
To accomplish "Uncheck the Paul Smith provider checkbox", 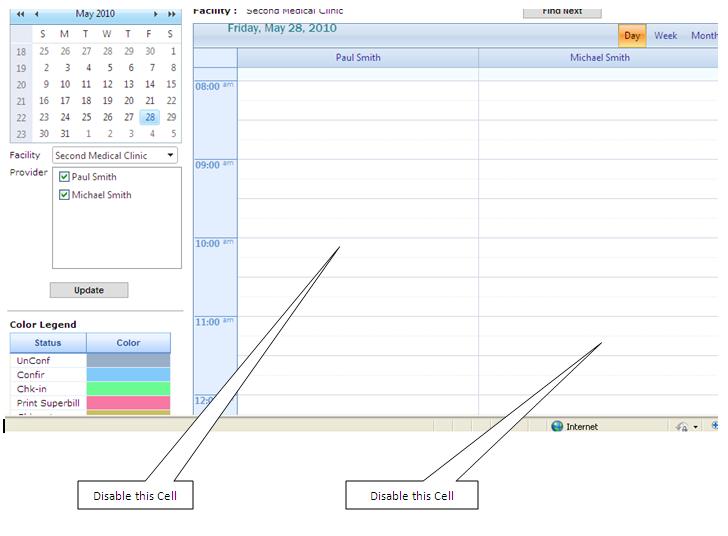I will [x=64, y=177].
